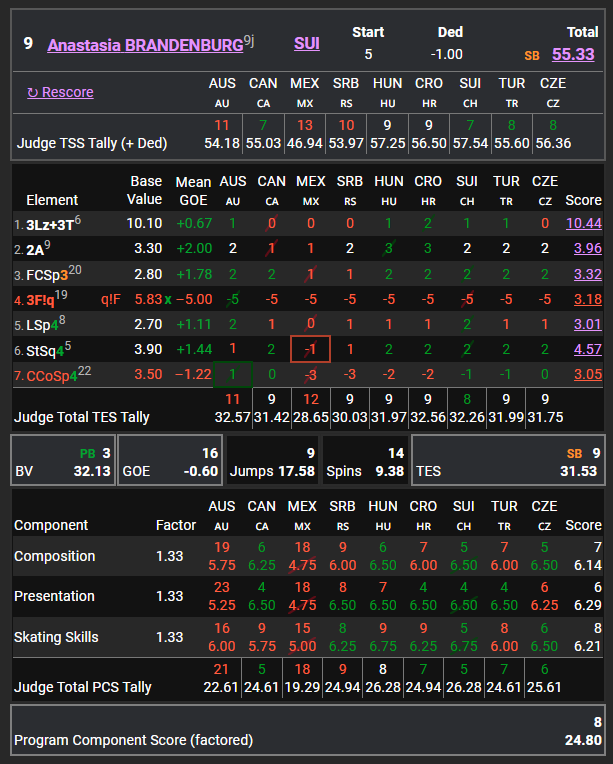Click the 3F!q element name

(x=45, y=298)
